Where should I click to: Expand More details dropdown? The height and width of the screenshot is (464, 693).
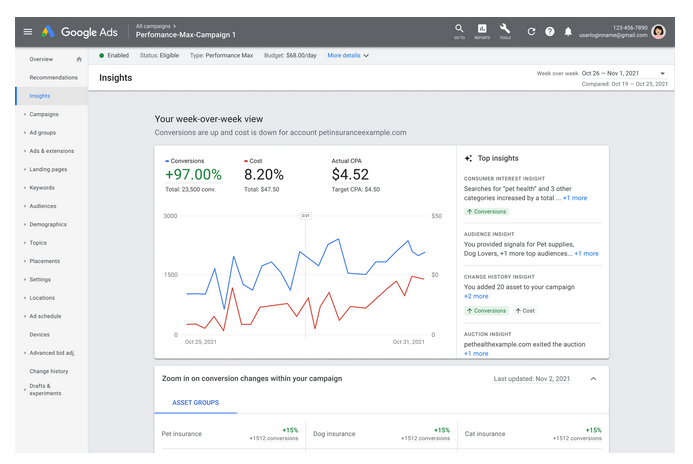[x=348, y=56]
